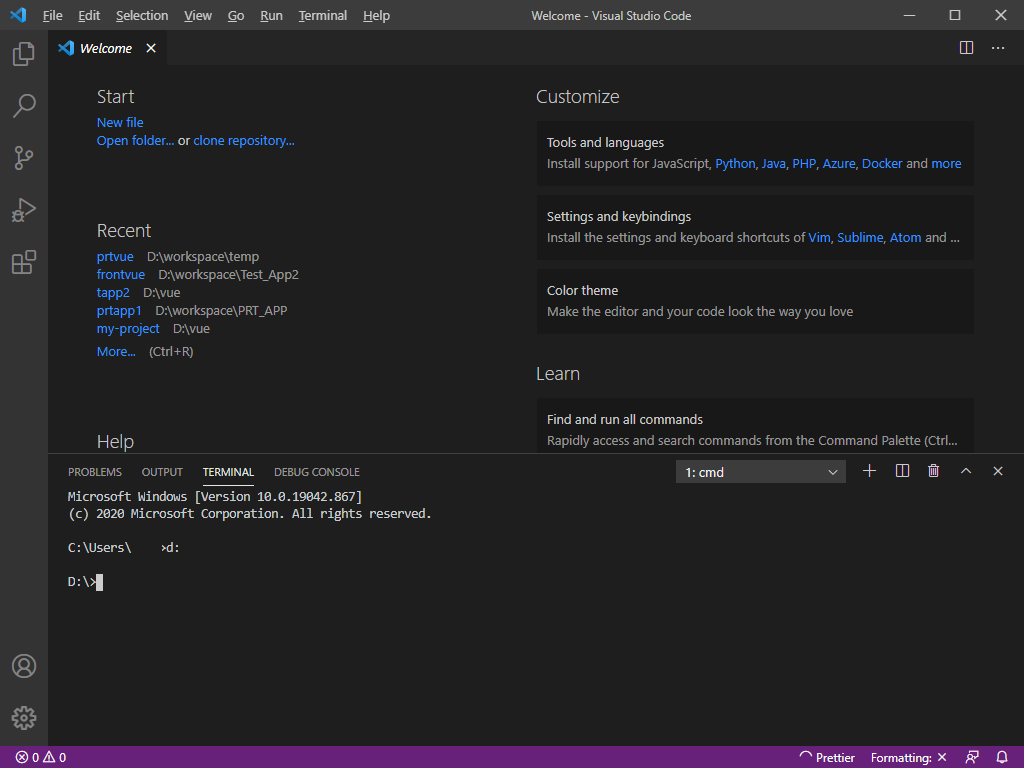The image size is (1024, 768).
Task: Switch to the DEBUG CONSOLE tab
Action: [x=317, y=472]
